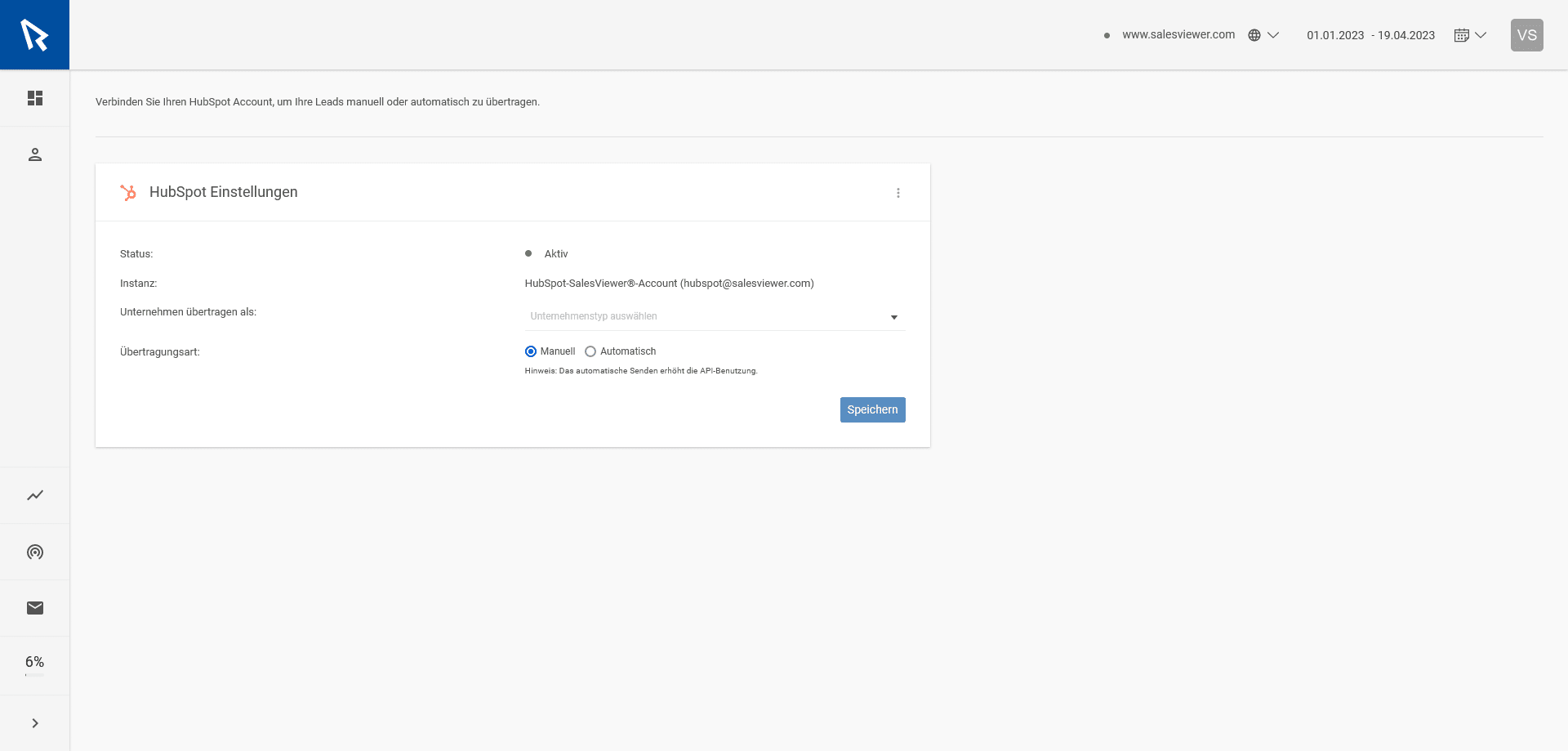Image resolution: width=1568 pixels, height=751 pixels.
Task: Click the radar target icon in sidebar
Action: [x=35, y=552]
